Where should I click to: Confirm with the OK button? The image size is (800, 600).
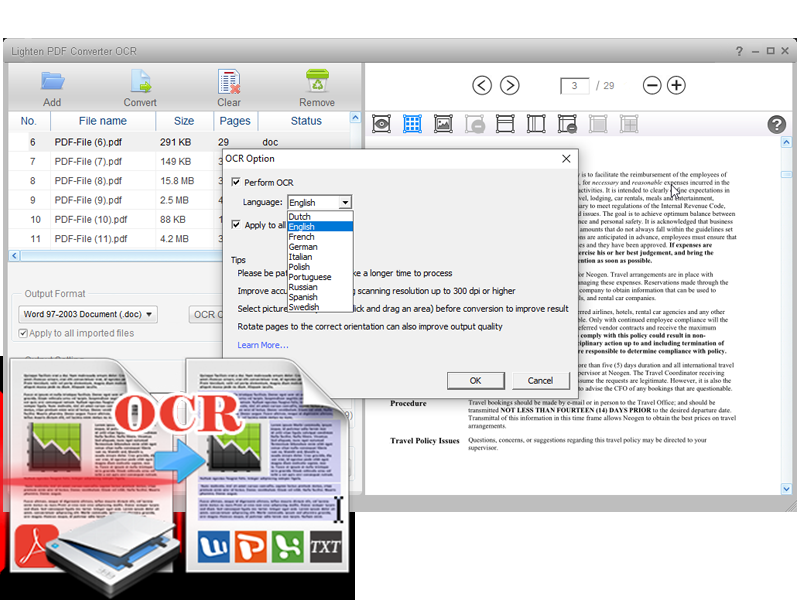[476, 381]
